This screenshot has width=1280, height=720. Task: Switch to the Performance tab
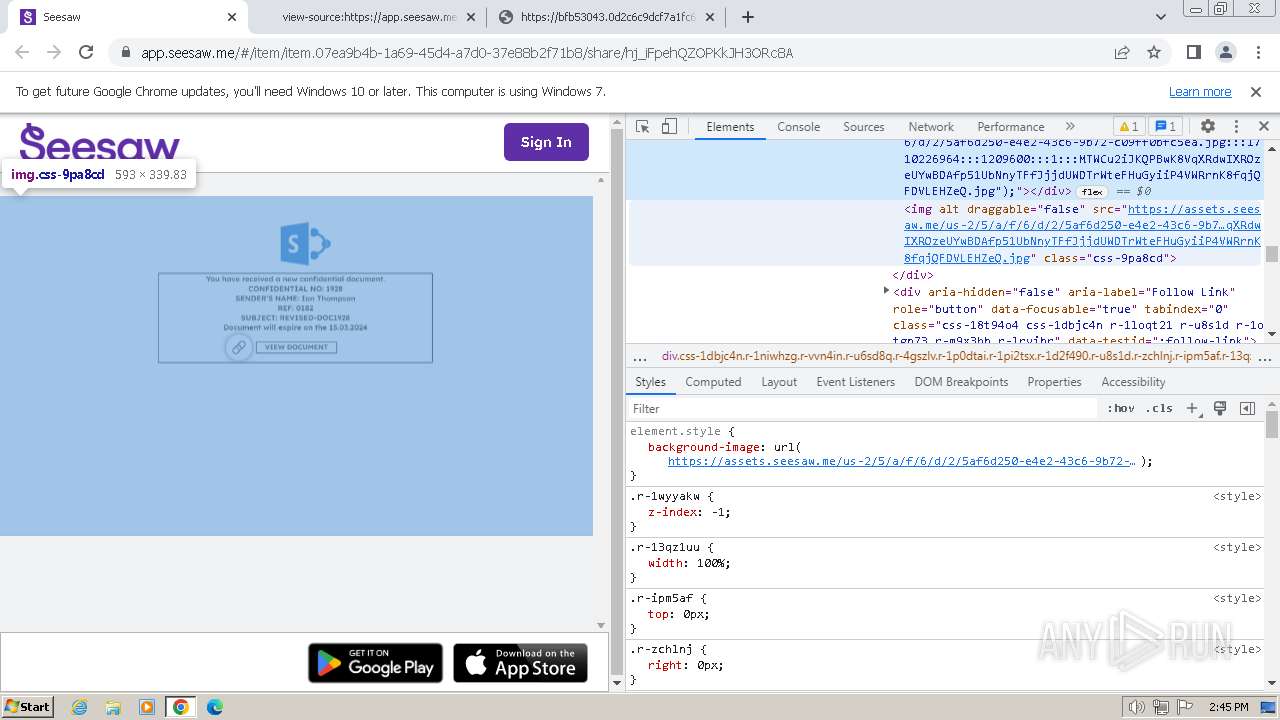(1011, 127)
